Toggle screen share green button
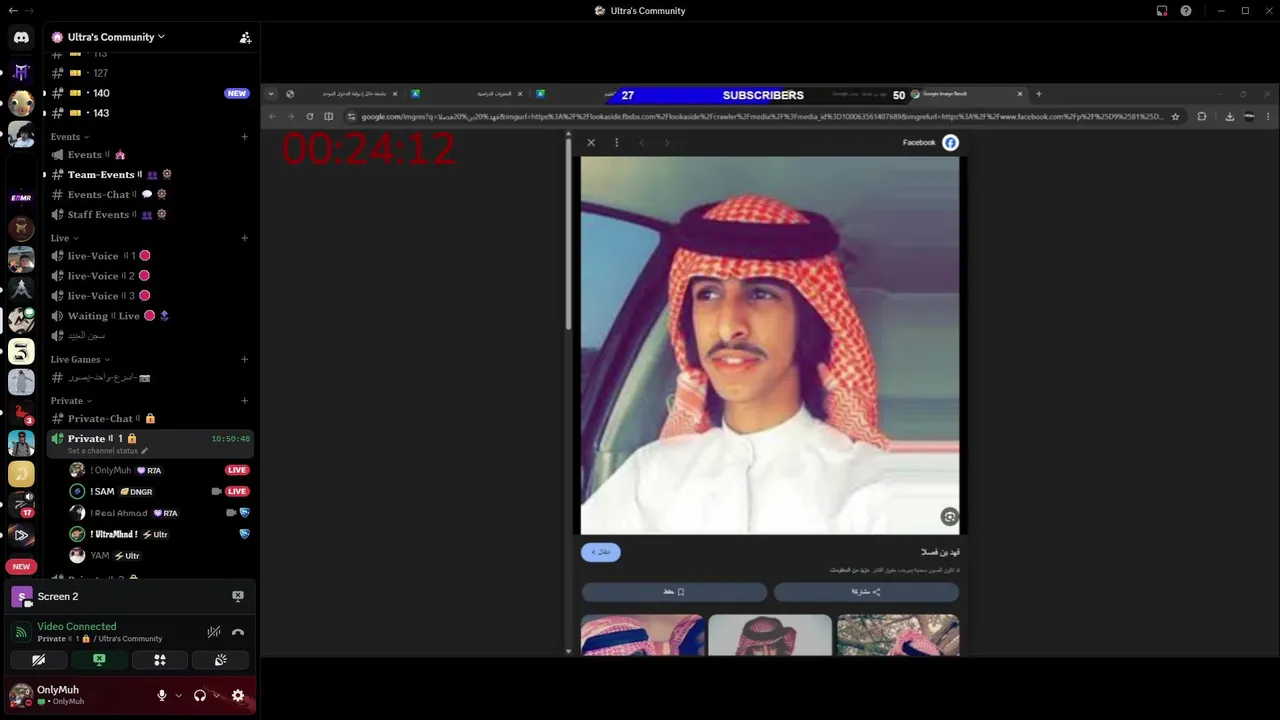Image resolution: width=1280 pixels, height=720 pixels. [x=99, y=660]
